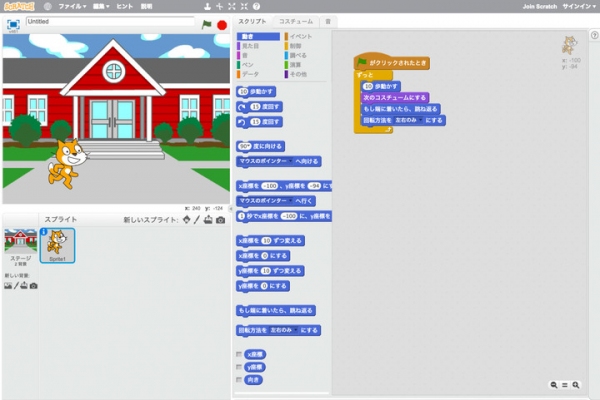Select the ステージ thumbnail
Screen dimensions: 600x400
pos(20,246)
